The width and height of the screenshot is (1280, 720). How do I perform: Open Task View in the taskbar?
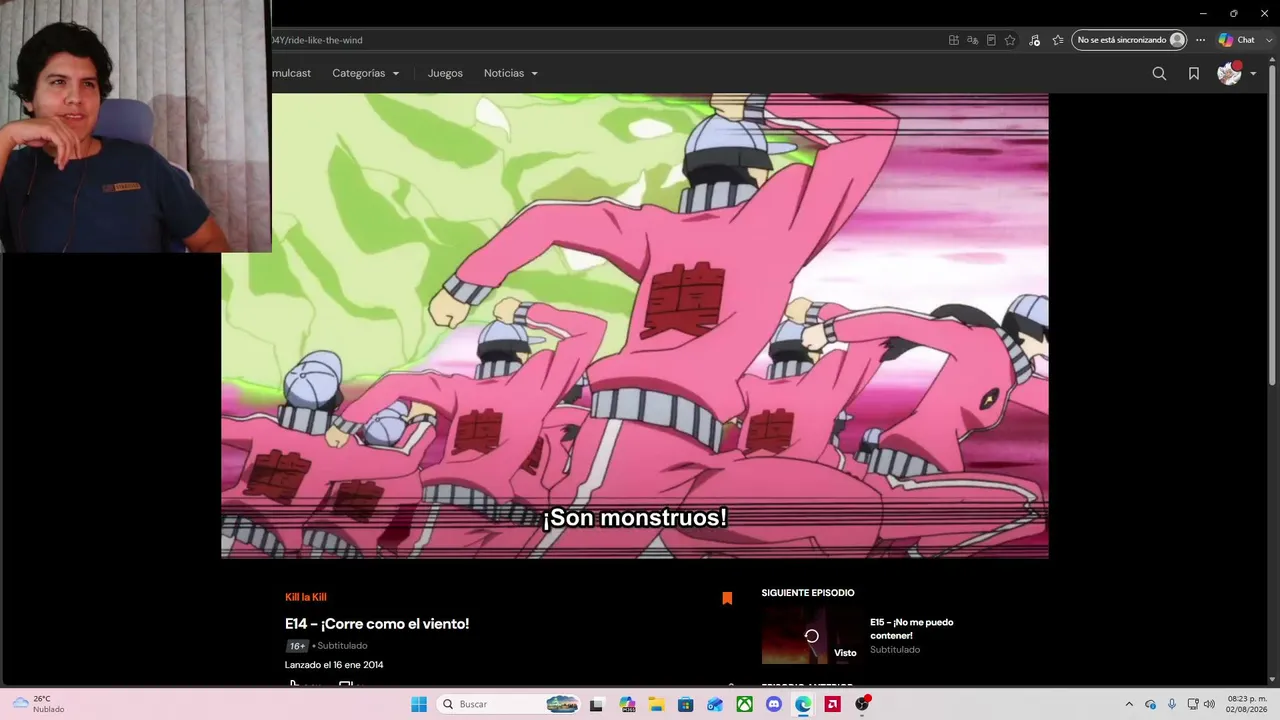[596, 704]
